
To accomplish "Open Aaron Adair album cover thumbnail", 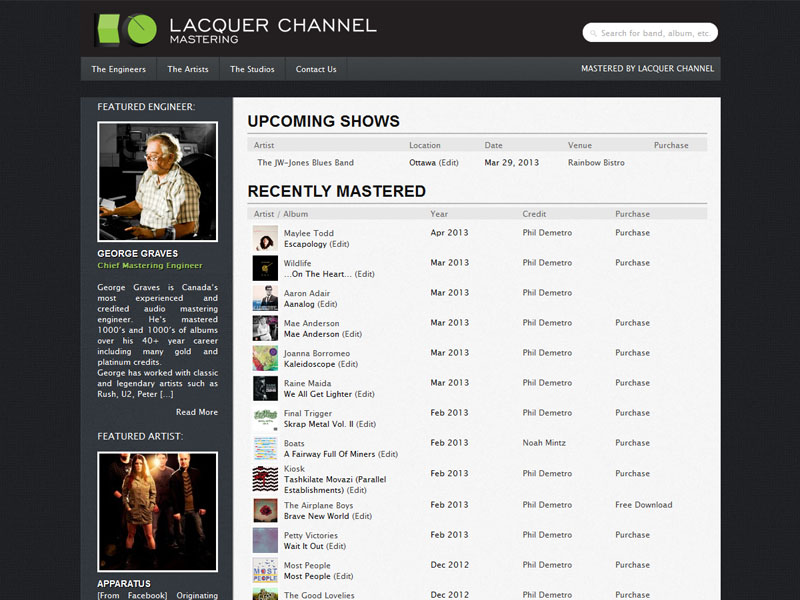I will click(265, 298).
